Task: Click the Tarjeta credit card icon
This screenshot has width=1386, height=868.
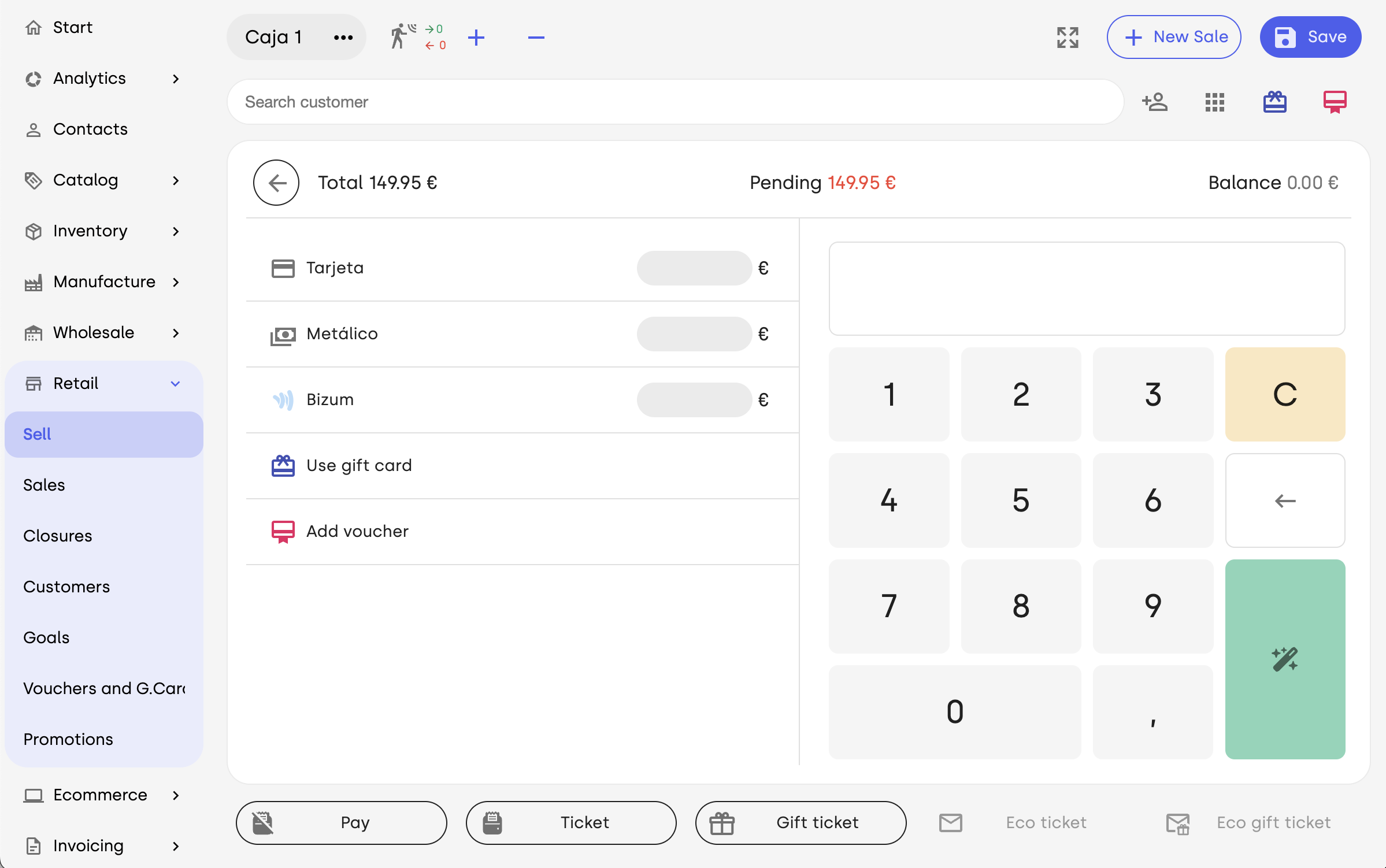Action: pos(283,268)
